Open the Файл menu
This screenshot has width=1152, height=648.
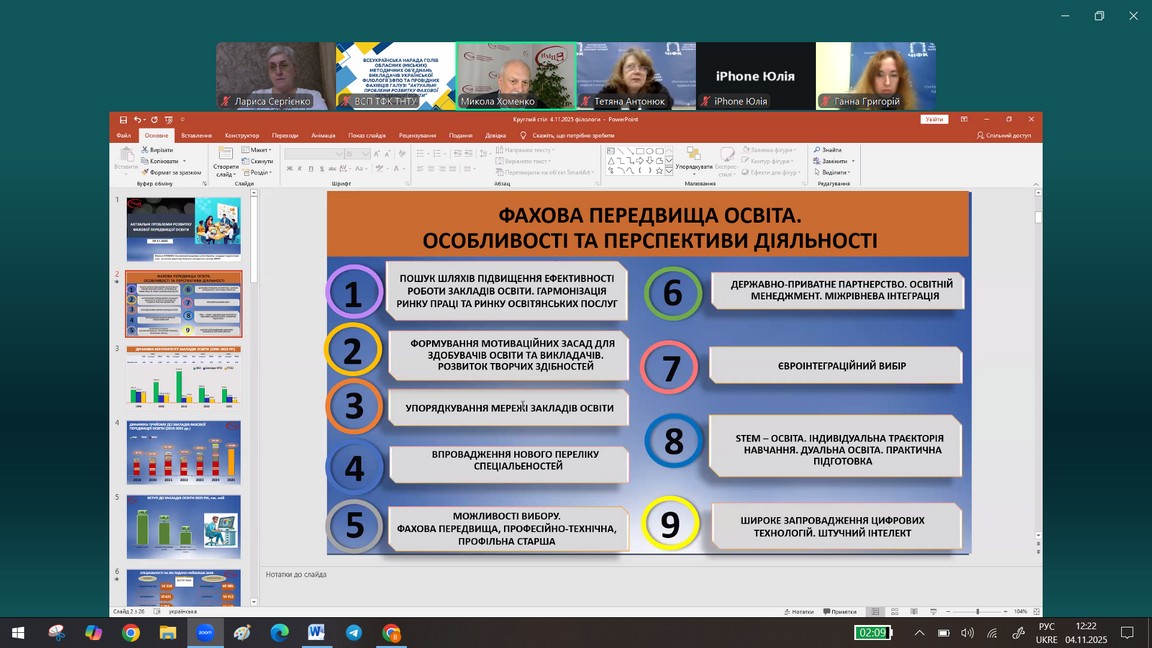(123, 135)
